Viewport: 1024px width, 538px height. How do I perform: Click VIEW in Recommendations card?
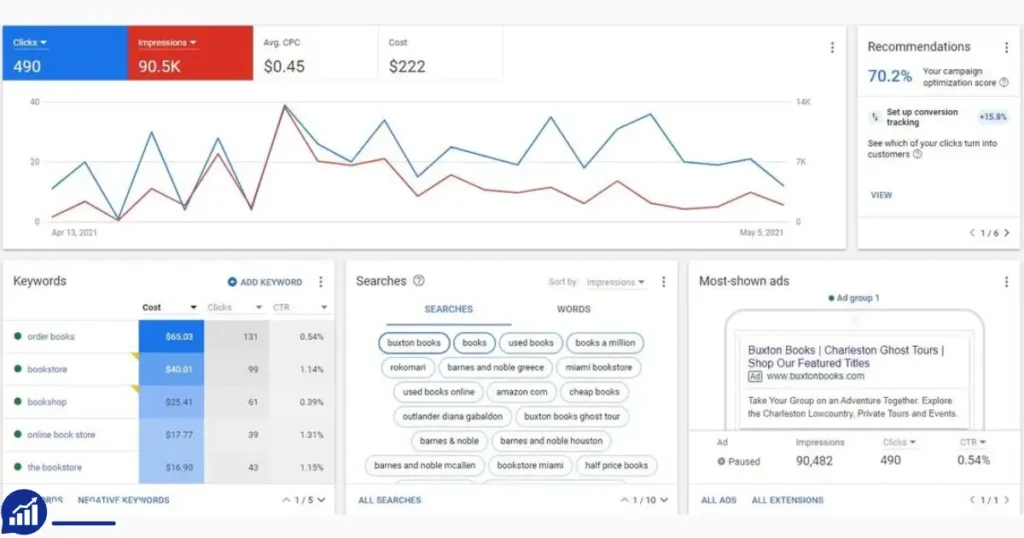881,195
